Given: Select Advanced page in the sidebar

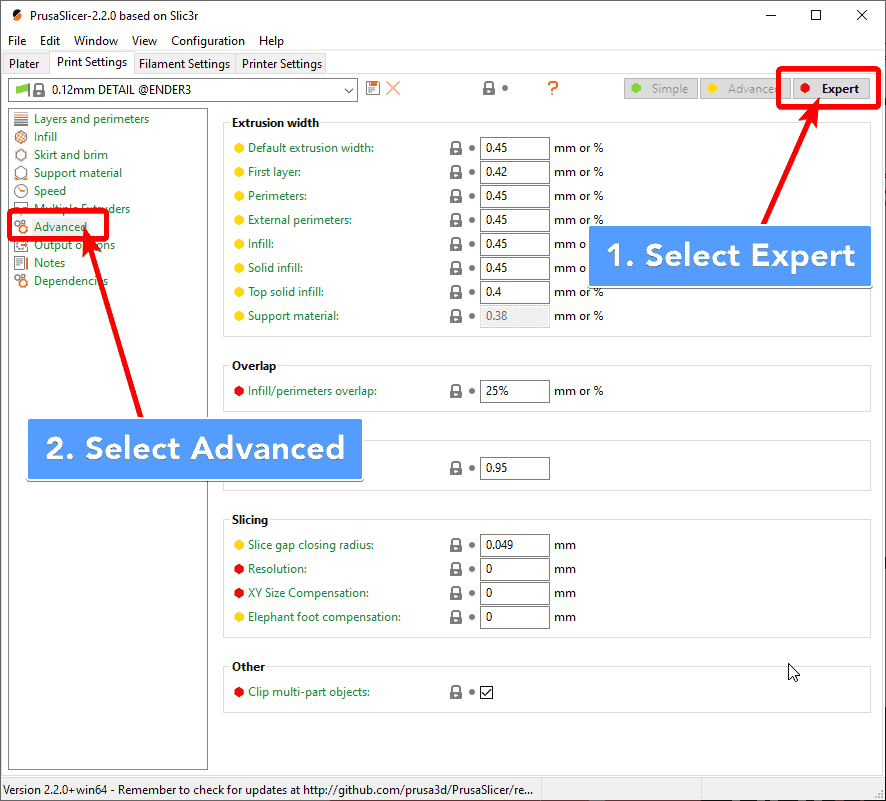Looking at the screenshot, I should click(x=60, y=227).
